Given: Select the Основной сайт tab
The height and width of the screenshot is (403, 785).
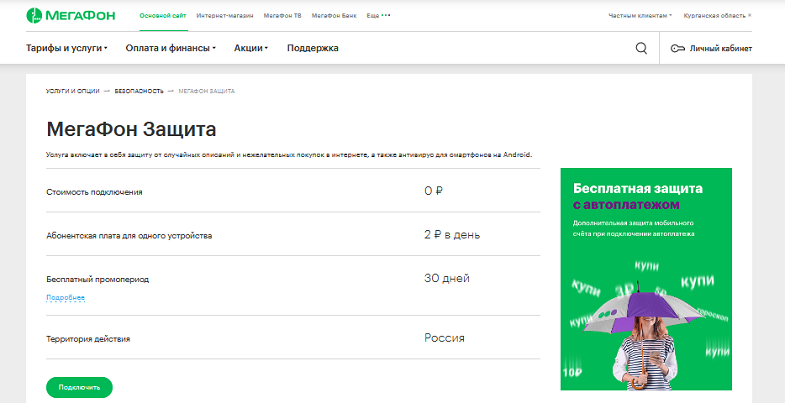Looking at the screenshot, I should tap(163, 16).
